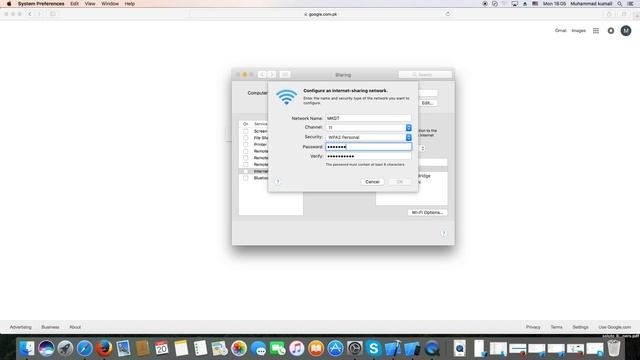Open the Help menu
640x360 pixels.
(129, 4)
